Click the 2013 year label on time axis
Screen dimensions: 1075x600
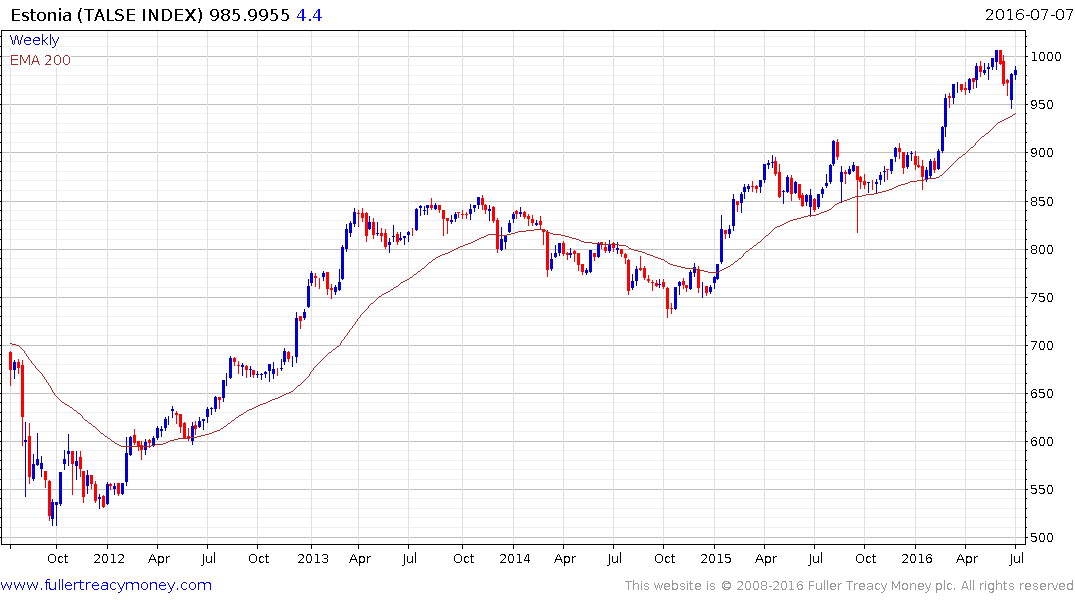(313, 558)
